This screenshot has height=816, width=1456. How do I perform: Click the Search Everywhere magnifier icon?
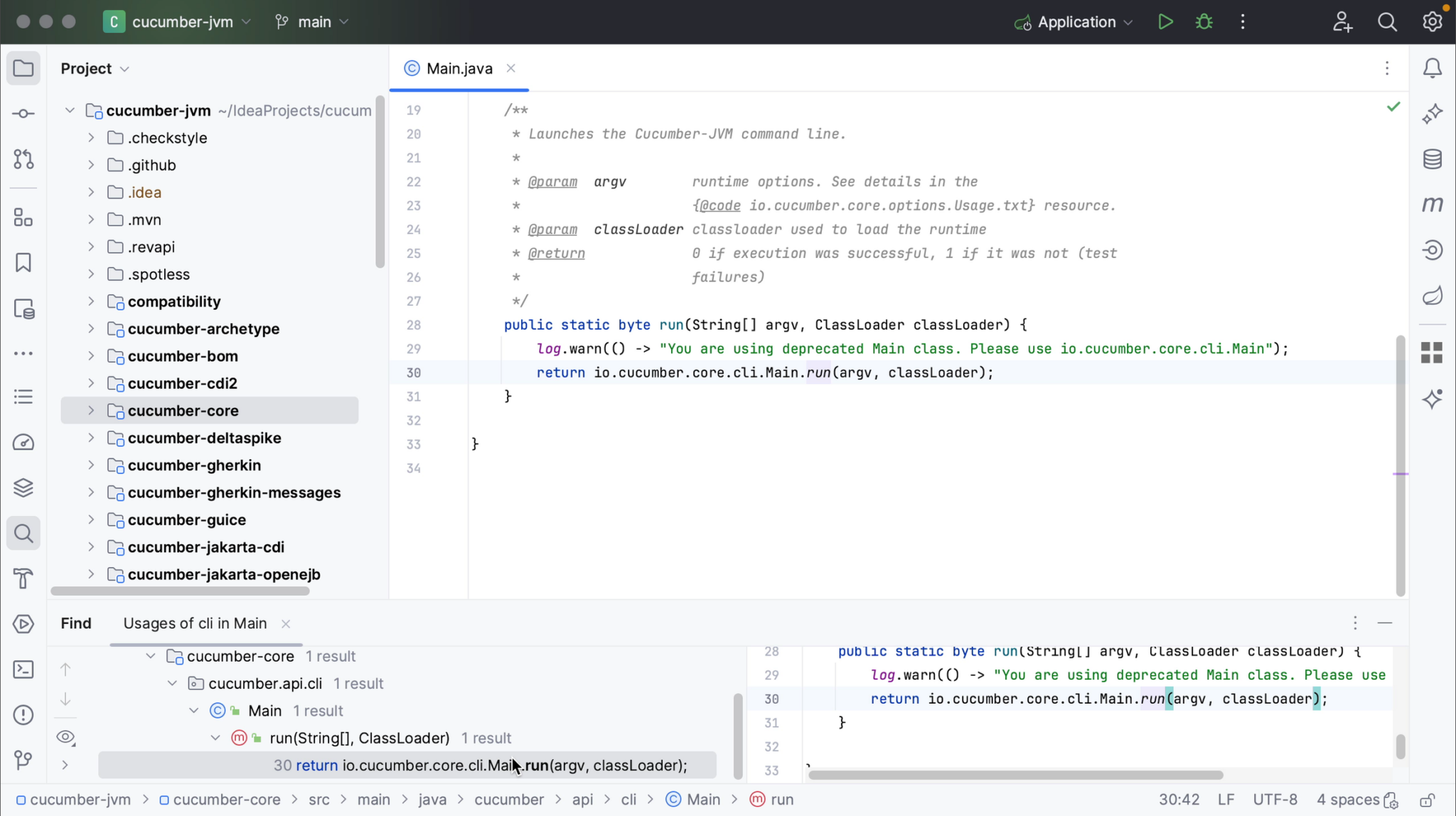[x=1387, y=22]
